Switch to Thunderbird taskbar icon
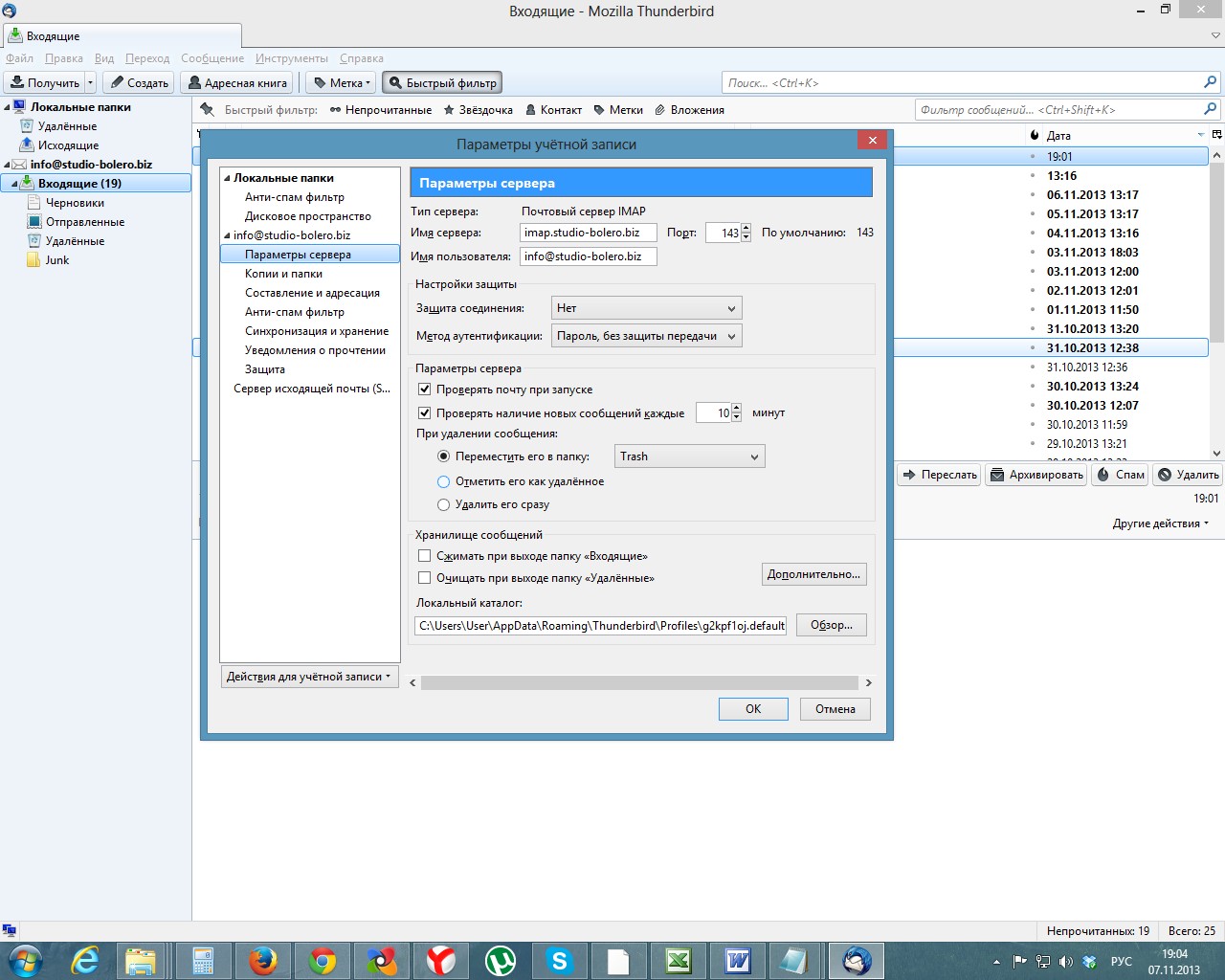Viewport: 1225px width, 980px height. [x=856, y=960]
